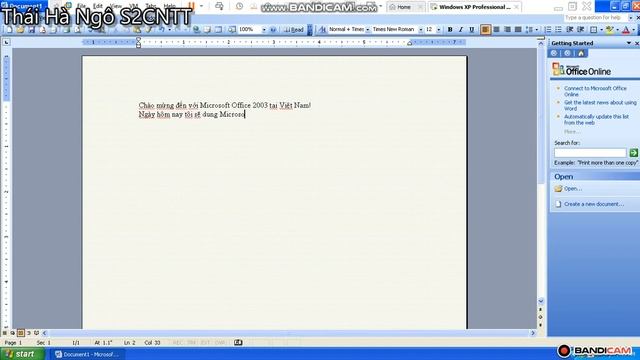The image size is (640, 360).
Task: Click the Select Browse Object button
Action: pyautogui.click(x=541, y=317)
